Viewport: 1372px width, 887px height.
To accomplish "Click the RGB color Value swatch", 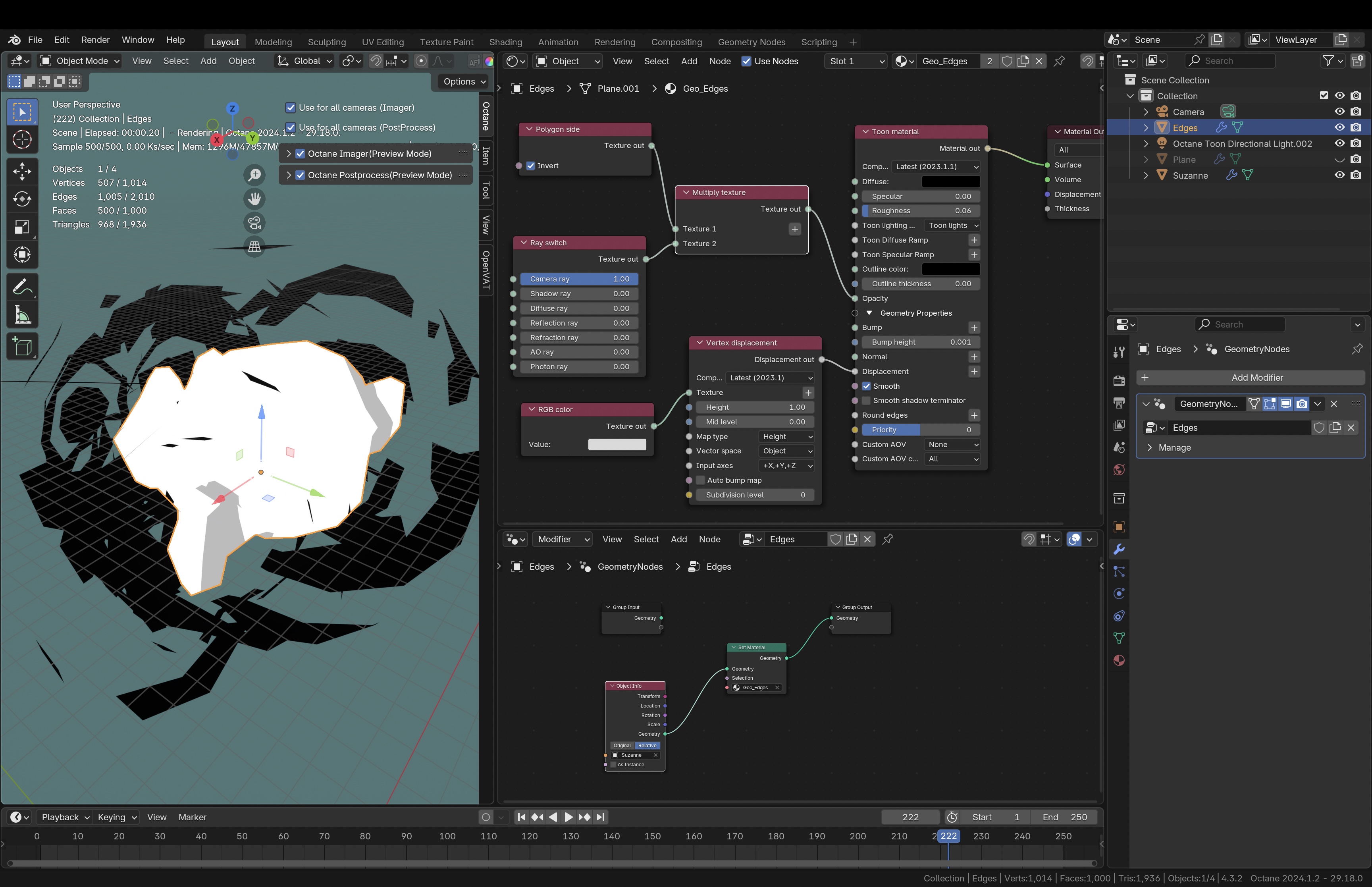I will [x=617, y=445].
